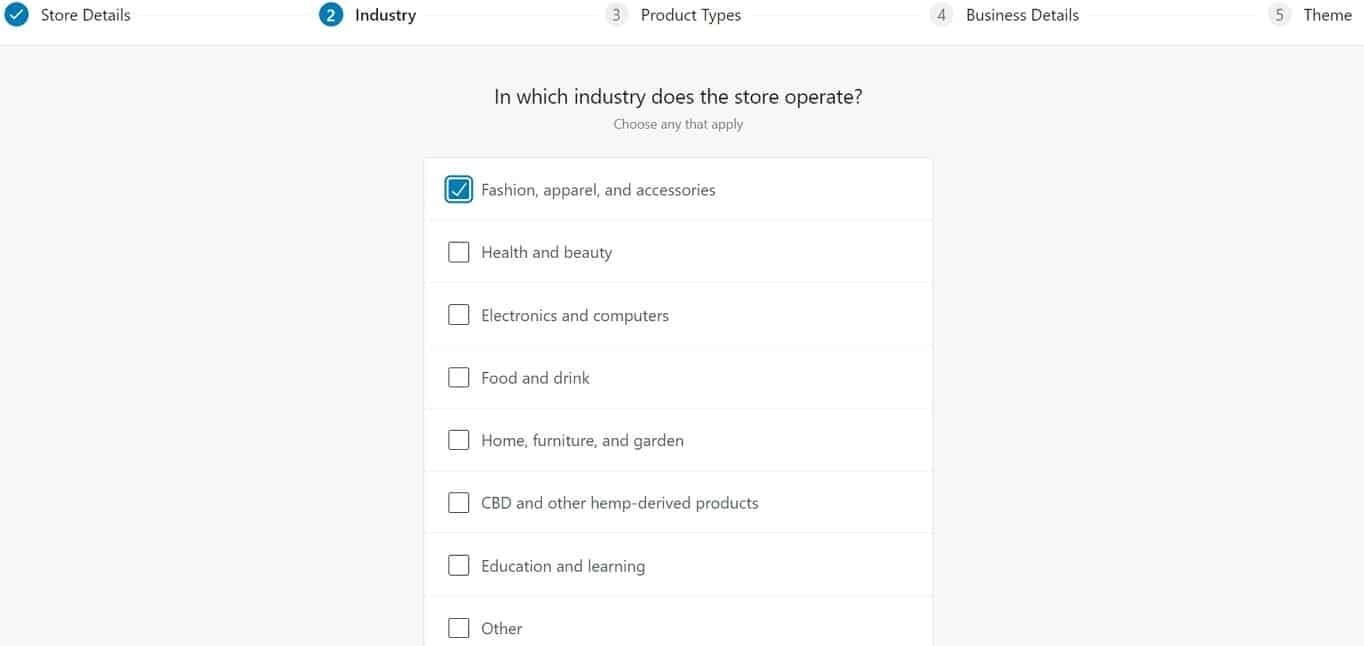Click the step 2 Industry number badge

pos(331,15)
